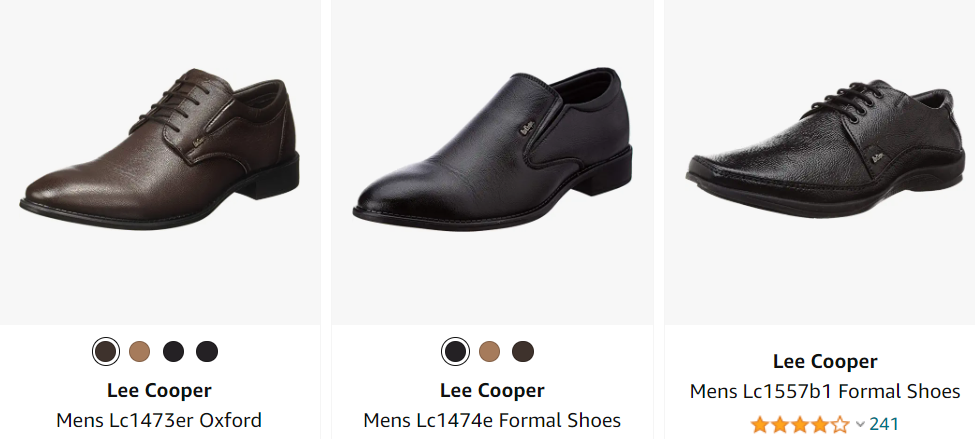Click Lee Cooper brand above Lc1474e title
Viewport: 975px width, 439px height.
(492, 390)
